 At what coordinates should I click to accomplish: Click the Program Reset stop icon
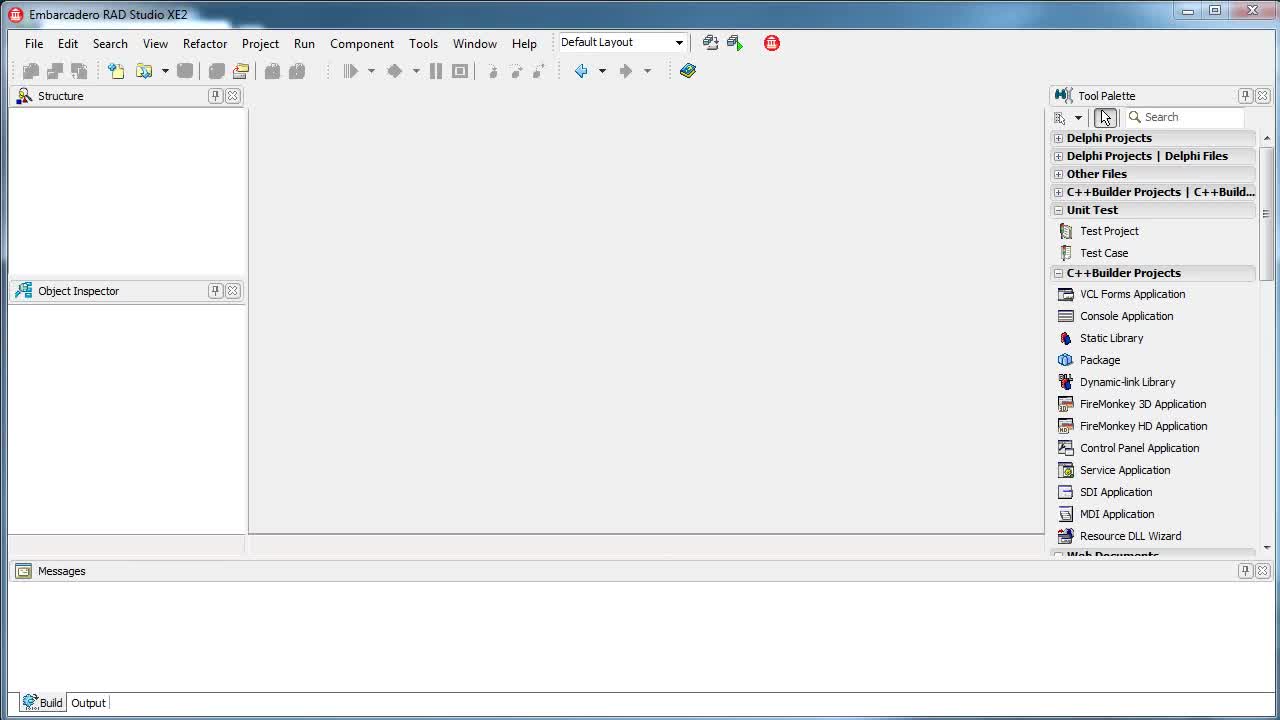coord(460,71)
